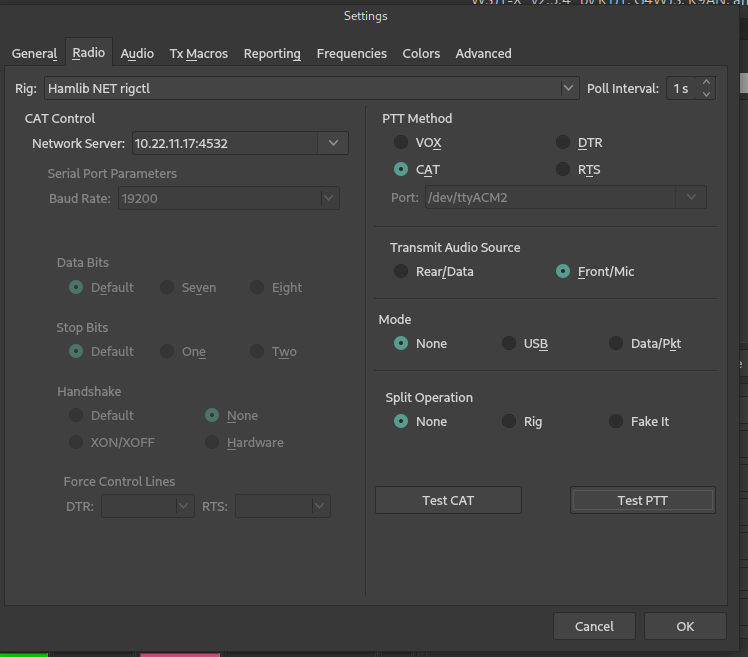Viewport: 748px width, 657px height.
Task: Choose VOX as PTT method
Action: tap(417, 142)
